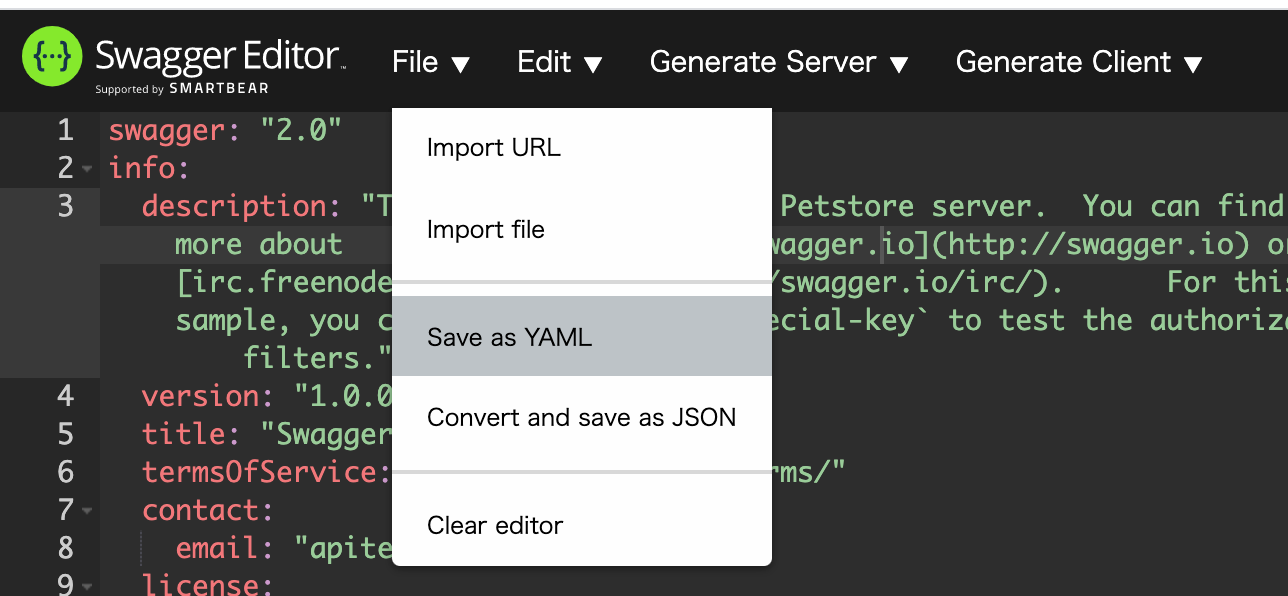Collapse the info block fold arrow on line 2

(87, 169)
